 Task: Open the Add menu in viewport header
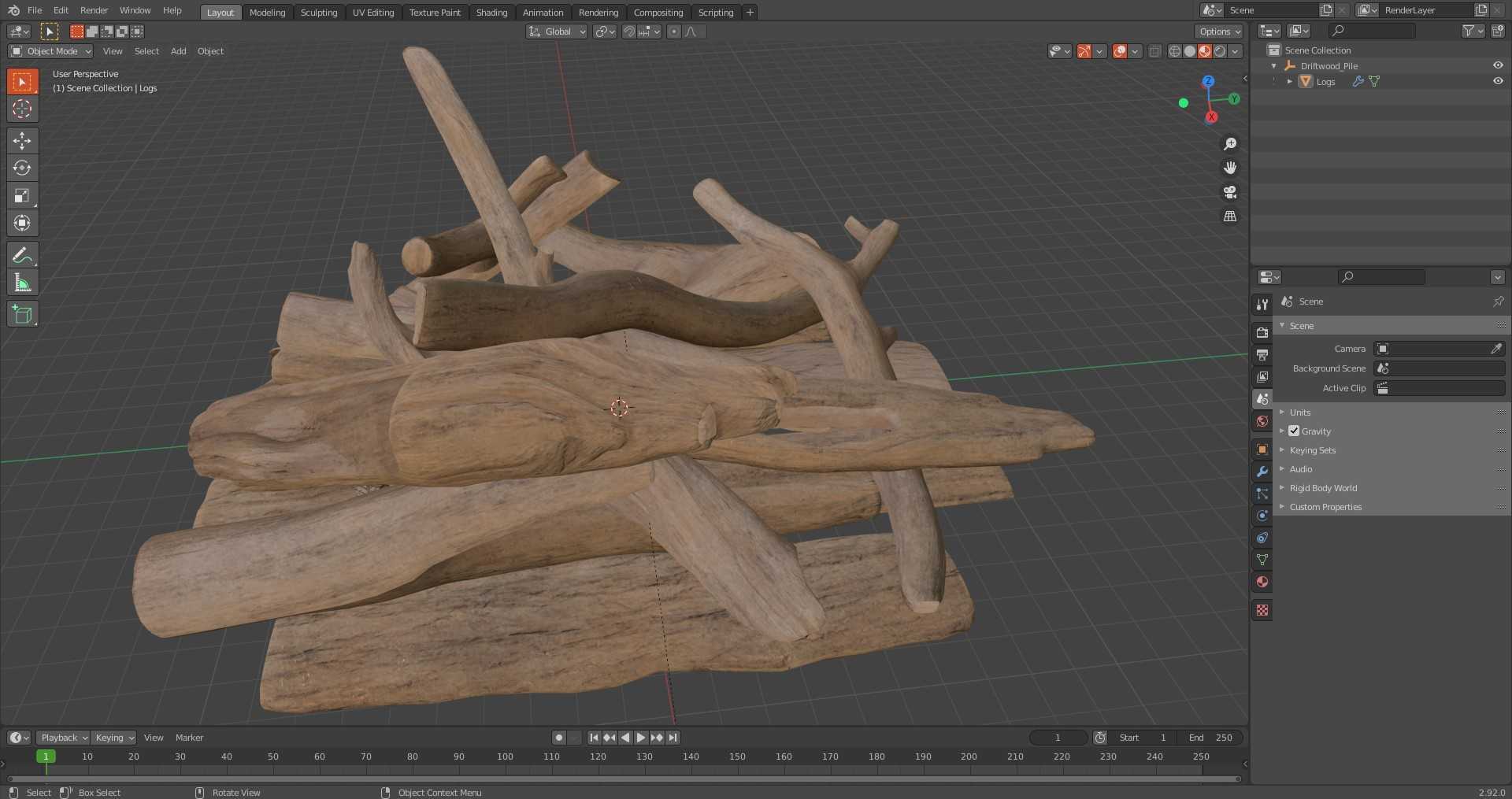point(179,51)
